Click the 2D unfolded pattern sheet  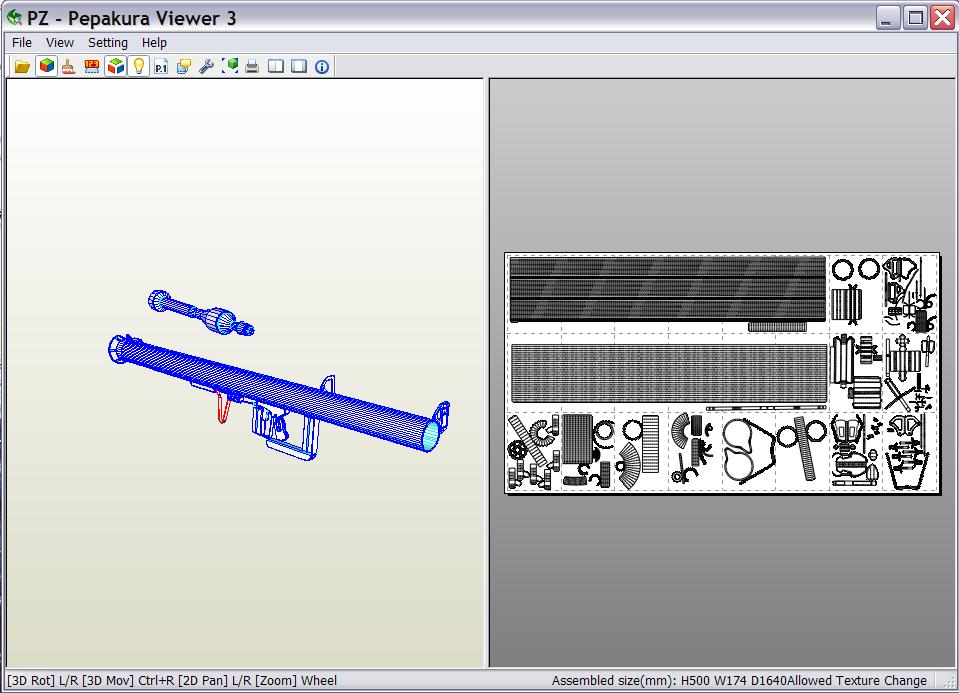coord(722,372)
